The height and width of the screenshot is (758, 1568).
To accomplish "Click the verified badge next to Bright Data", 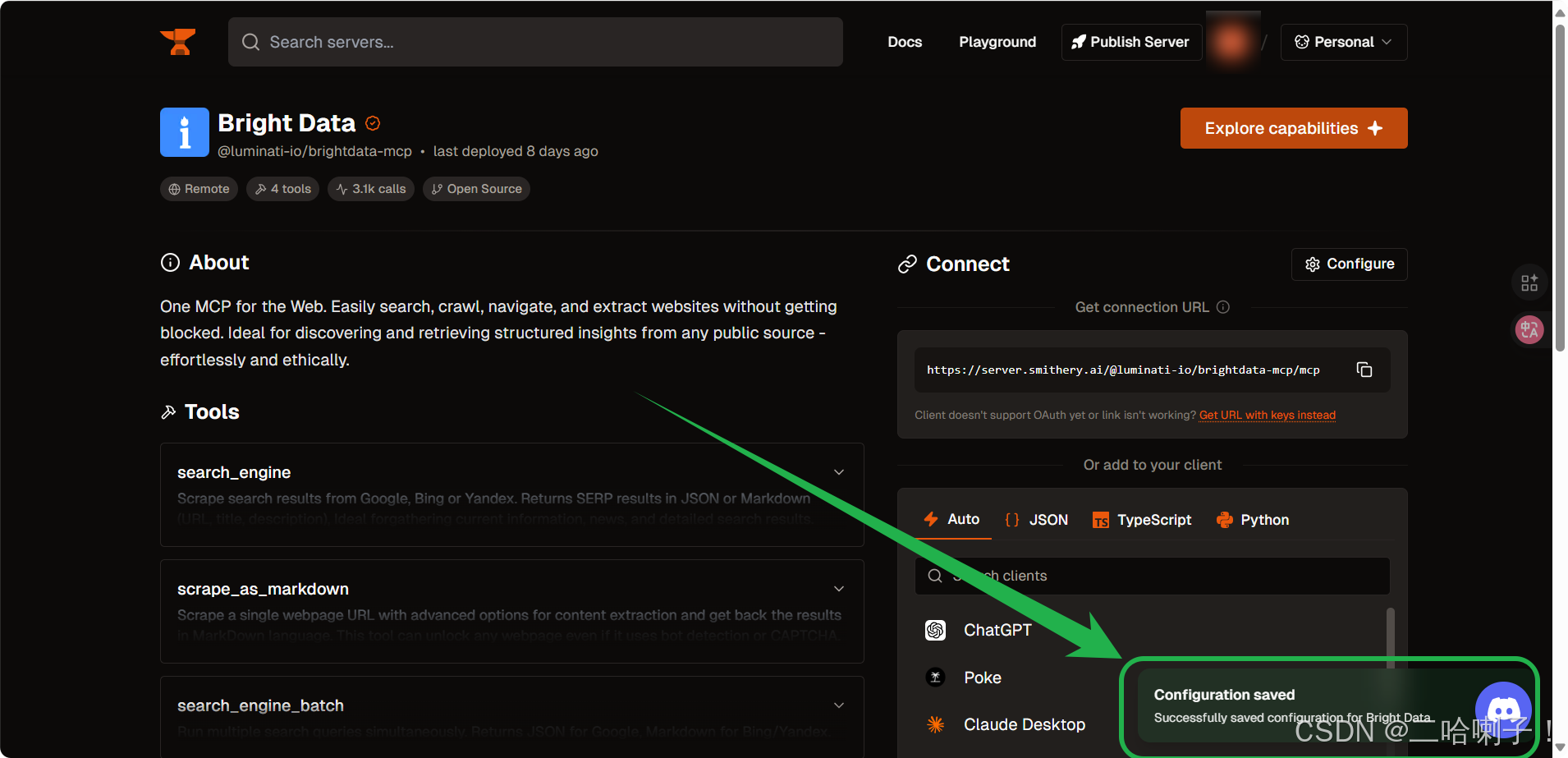I will click(x=373, y=123).
